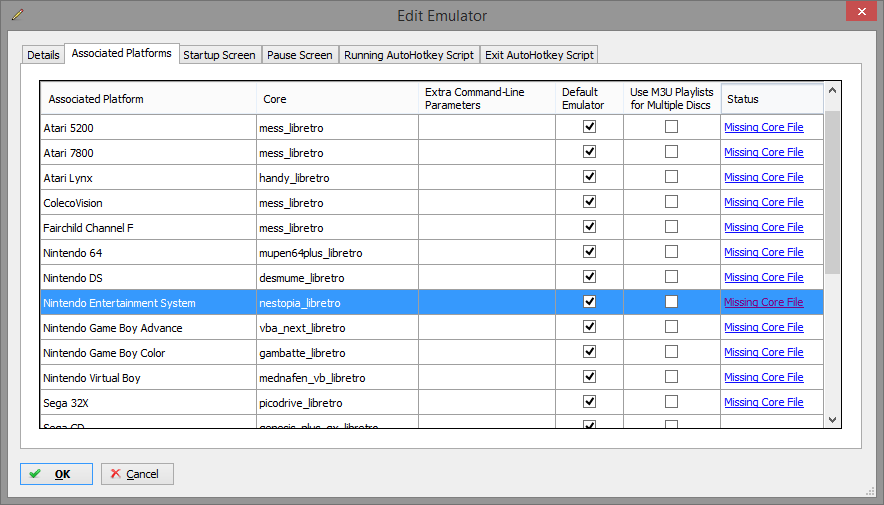Open Missing Core File link for Virtual Boy

pyautogui.click(x=763, y=377)
